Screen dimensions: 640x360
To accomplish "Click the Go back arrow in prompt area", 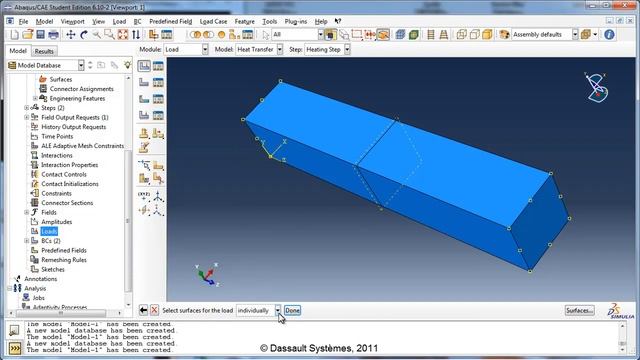I will (x=143, y=310).
